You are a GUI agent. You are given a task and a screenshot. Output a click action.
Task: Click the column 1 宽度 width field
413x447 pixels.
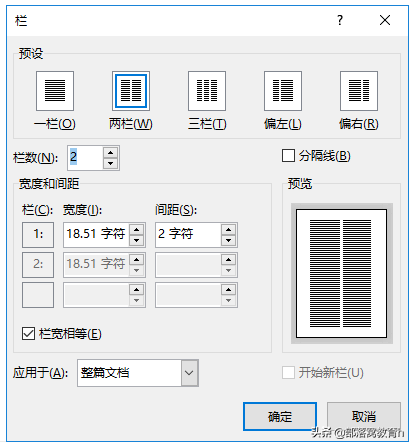(96, 235)
